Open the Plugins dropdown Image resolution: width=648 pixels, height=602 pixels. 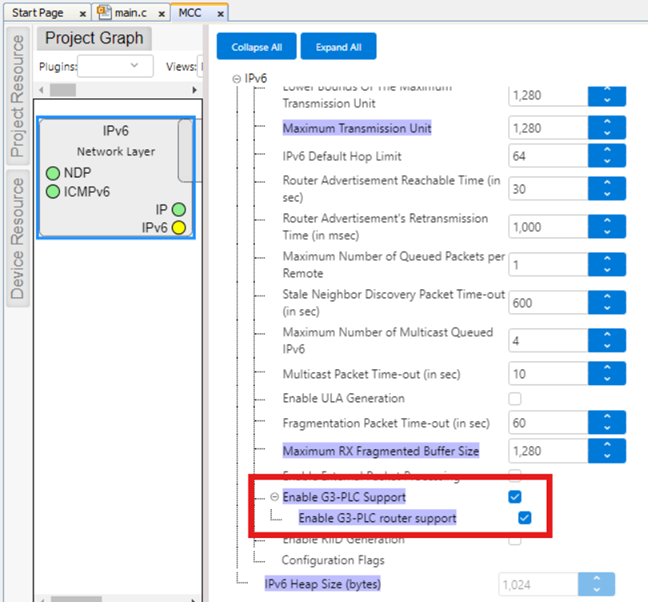115,66
